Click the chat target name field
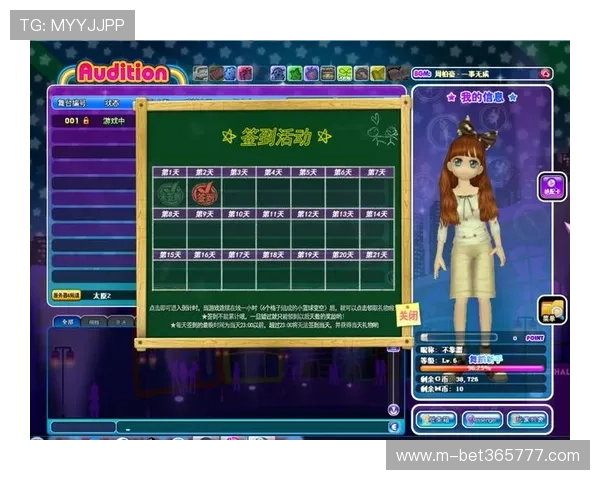The image size is (600, 480). click(83, 427)
